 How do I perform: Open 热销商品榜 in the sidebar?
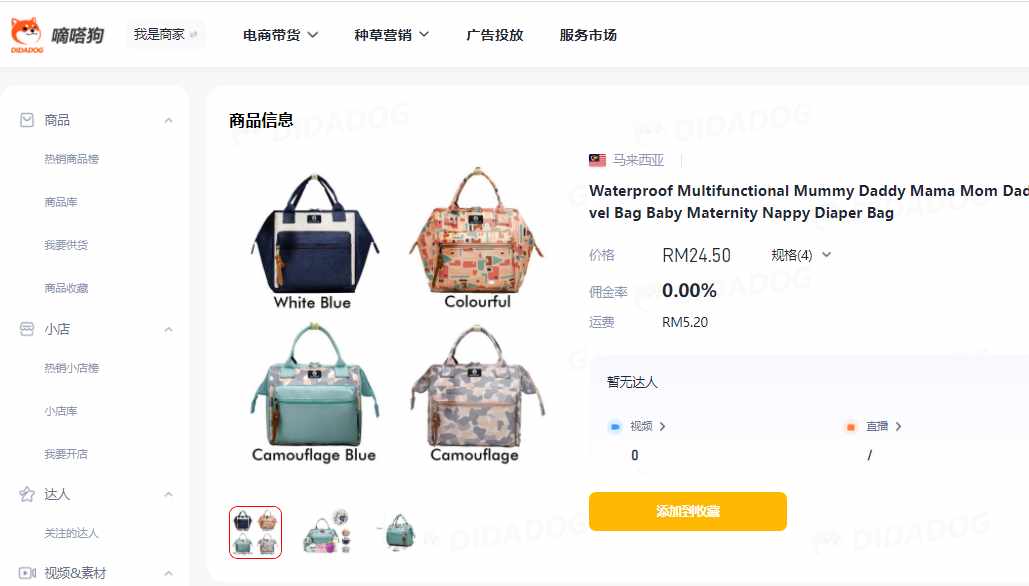(72, 159)
